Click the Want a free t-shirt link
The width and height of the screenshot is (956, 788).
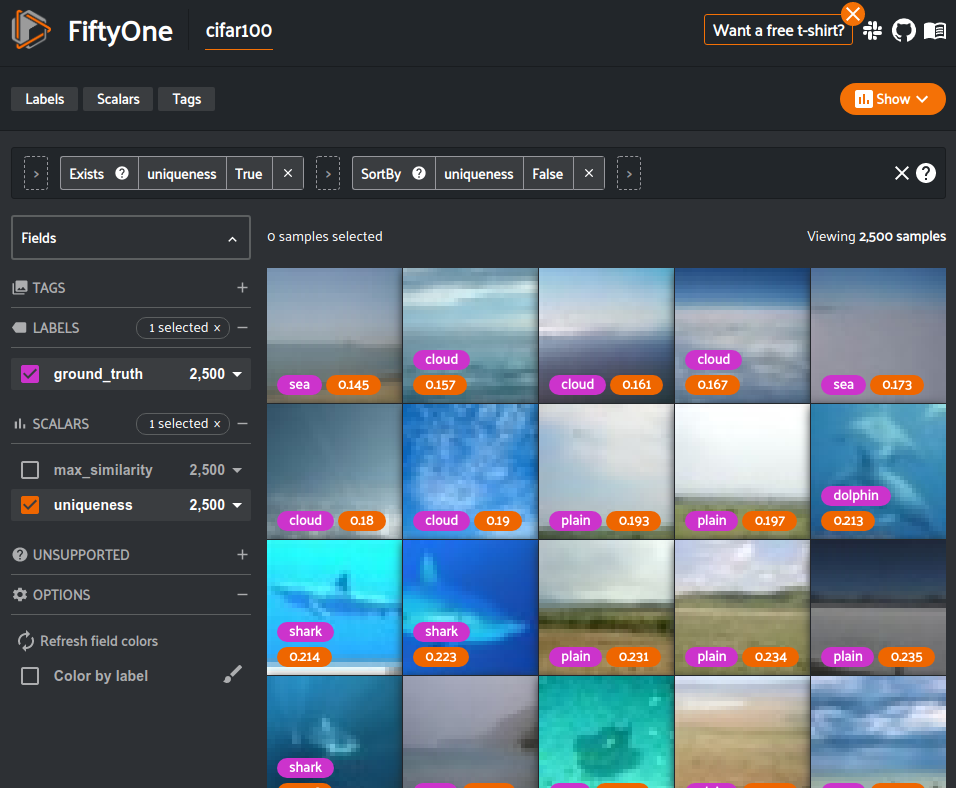778,30
